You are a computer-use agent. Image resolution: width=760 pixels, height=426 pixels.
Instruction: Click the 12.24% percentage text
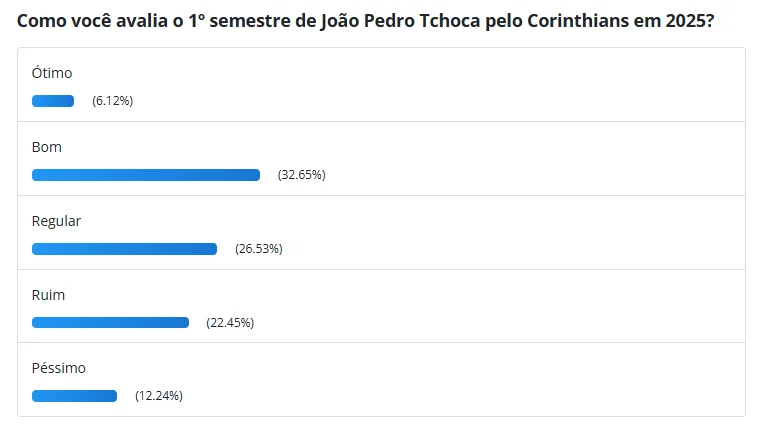pyautogui.click(x=159, y=396)
